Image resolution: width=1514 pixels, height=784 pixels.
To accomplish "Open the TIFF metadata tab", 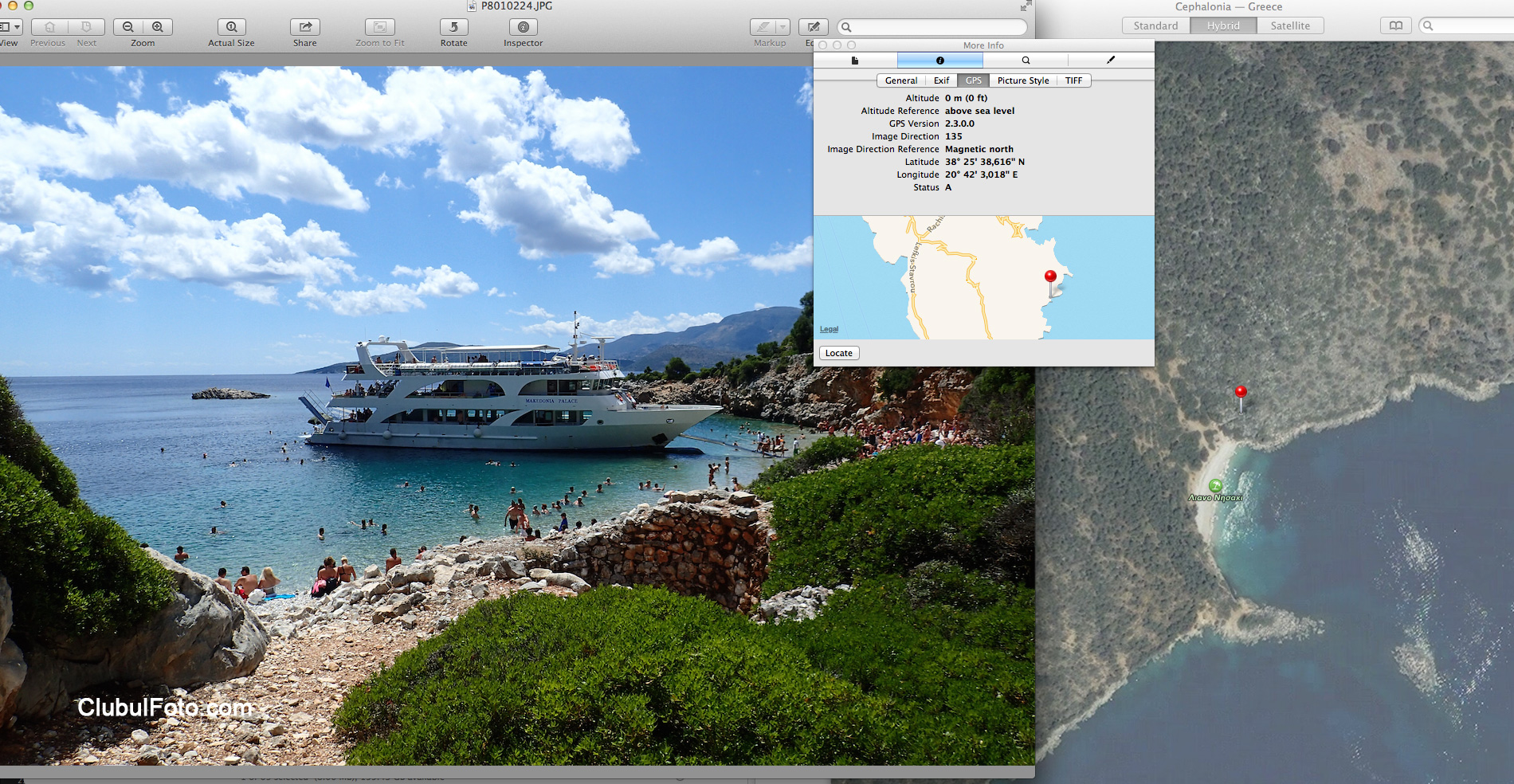I will tap(1073, 80).
